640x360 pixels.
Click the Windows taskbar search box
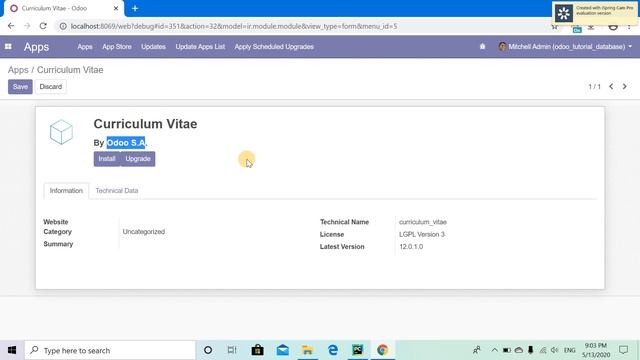[110, 350]
